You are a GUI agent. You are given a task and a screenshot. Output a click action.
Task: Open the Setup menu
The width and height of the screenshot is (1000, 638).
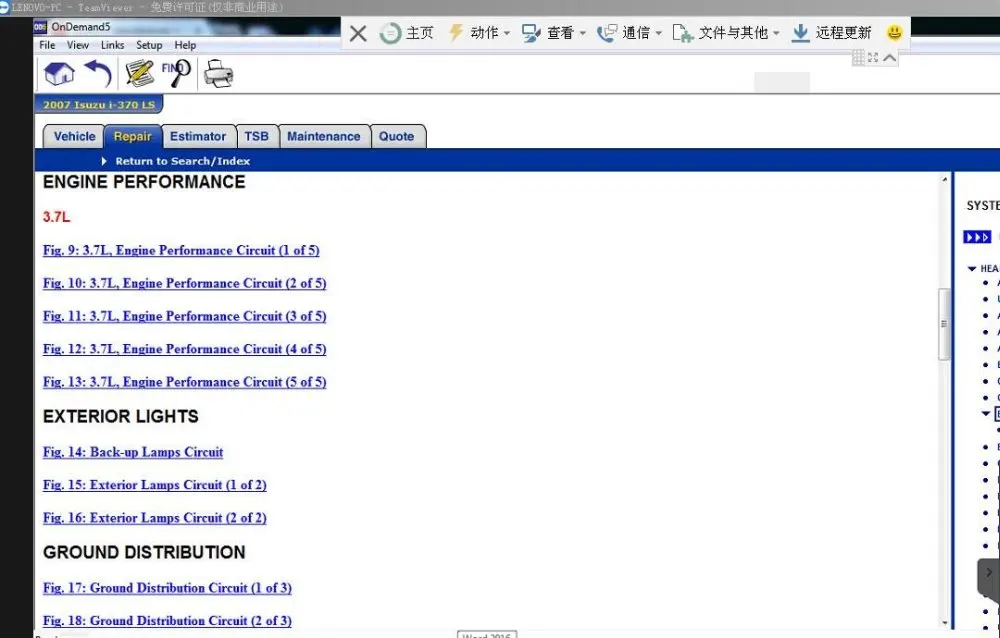pos(149,45)
